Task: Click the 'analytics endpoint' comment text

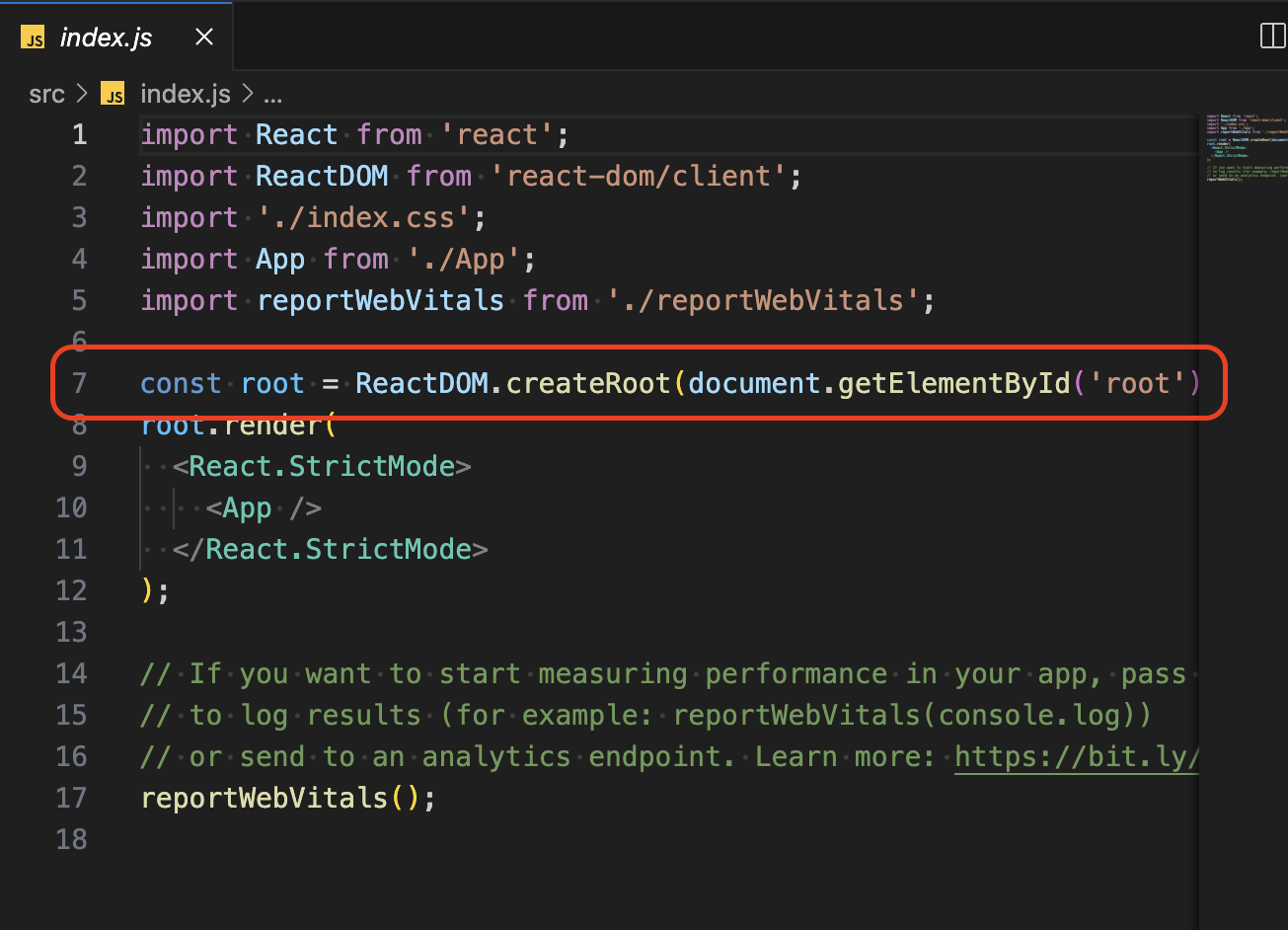Action: (570, 757)
